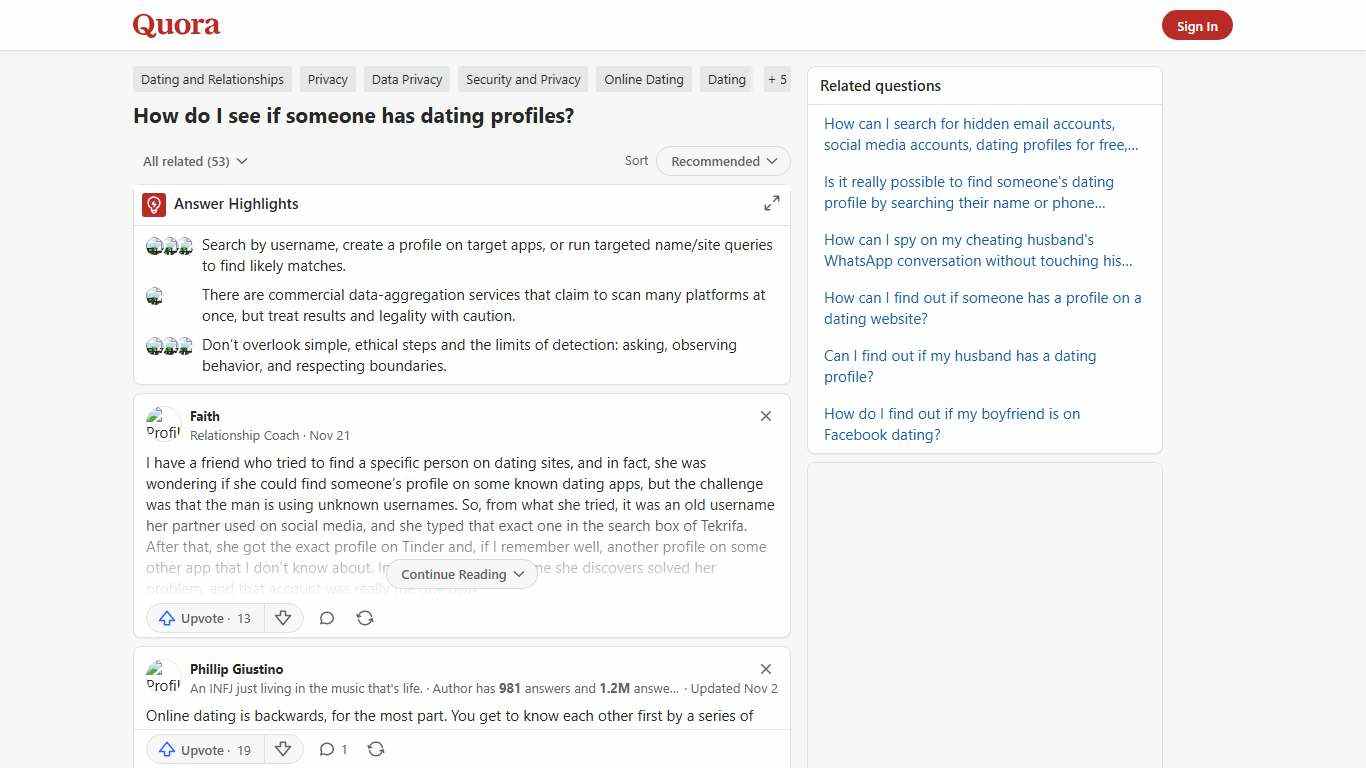Image resolution: width=1366 pixels, height=768 pixels.
Task: Select the Data Privacy topic tag
Action: pos(406,79)
